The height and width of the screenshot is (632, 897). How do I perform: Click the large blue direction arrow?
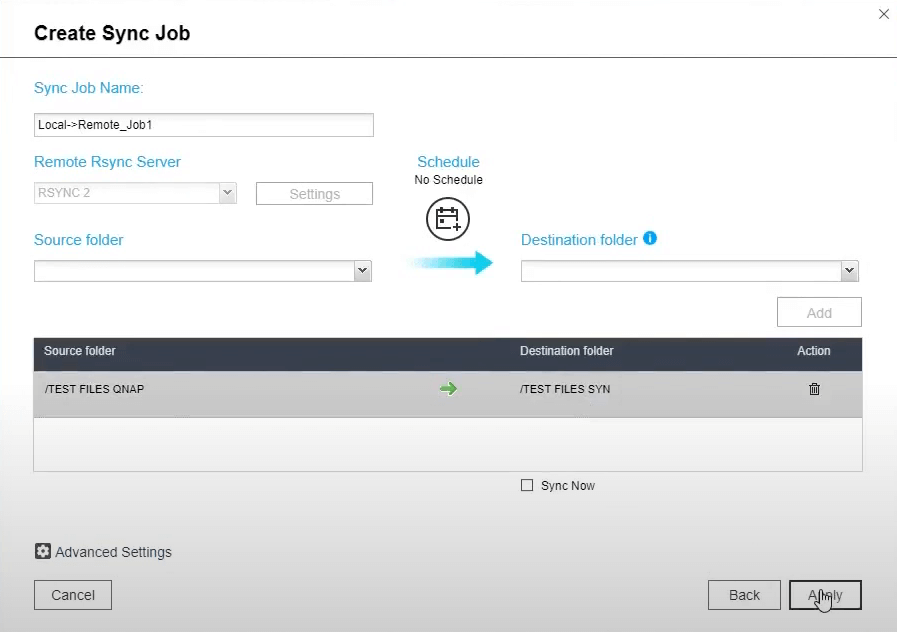450,263
